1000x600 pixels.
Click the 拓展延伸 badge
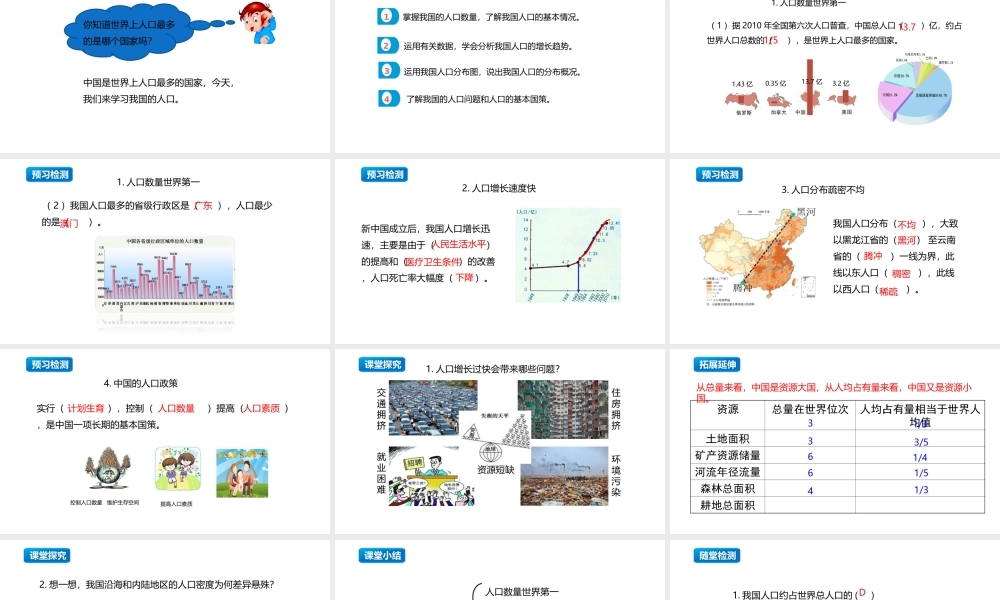pos(717,364)
